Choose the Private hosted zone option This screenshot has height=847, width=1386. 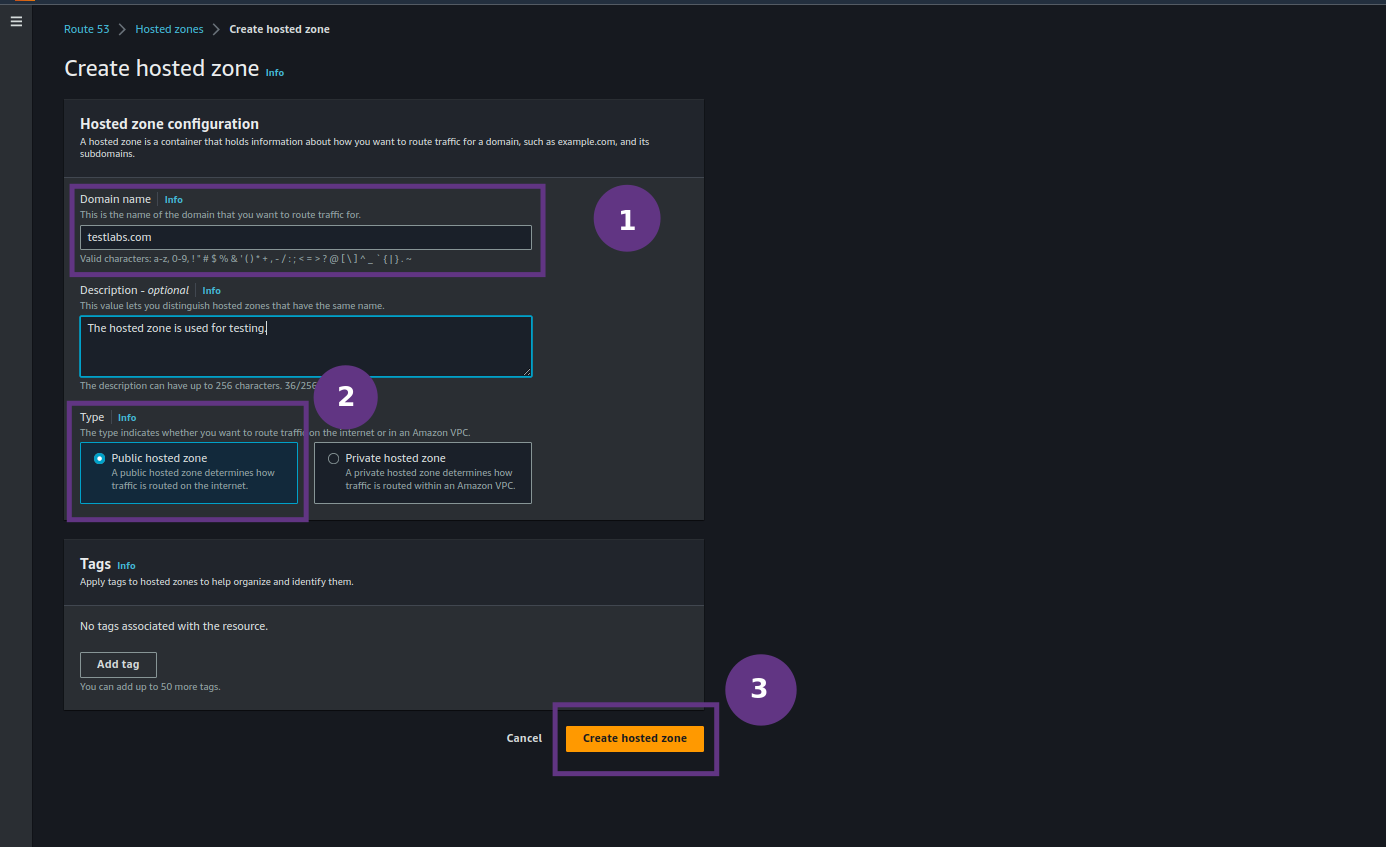point(333,457)
